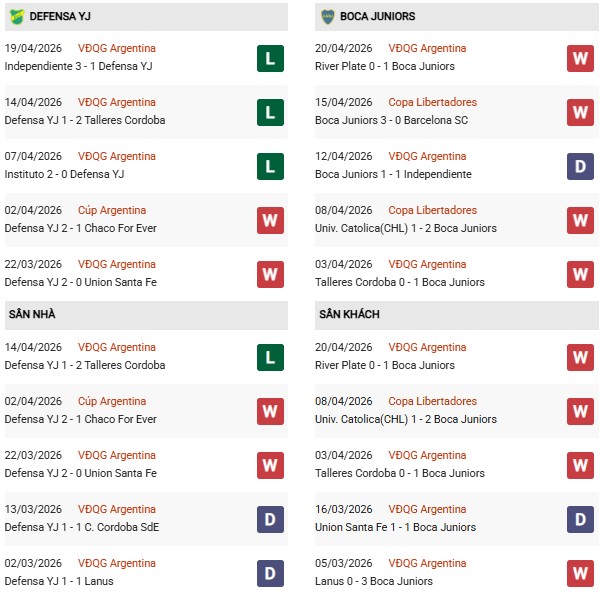Click the Defensa YJ team crest icon

[x=17, y=16]
